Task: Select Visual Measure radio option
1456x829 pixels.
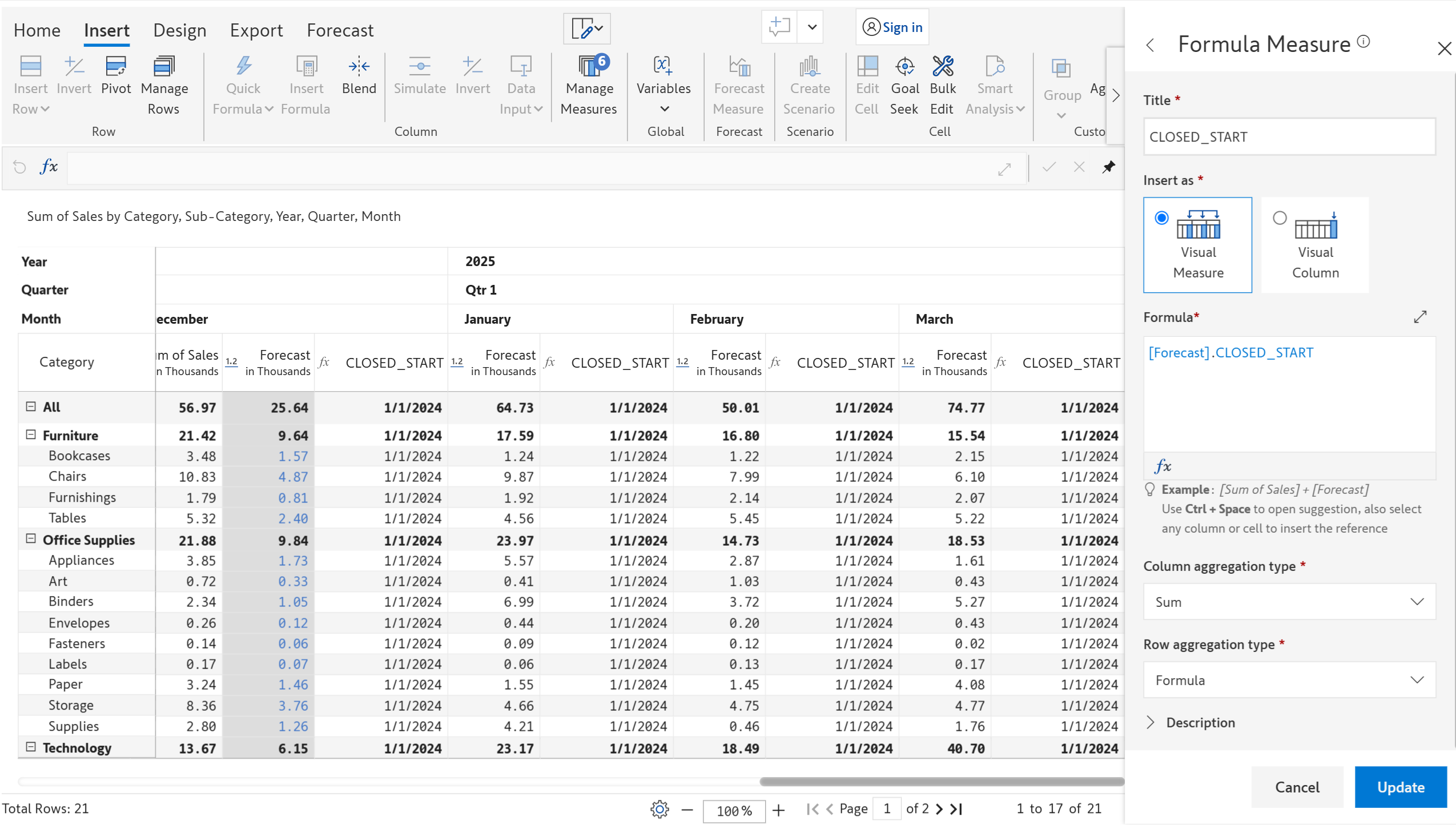Action: pyautogui.click(x=1161, y=218)
